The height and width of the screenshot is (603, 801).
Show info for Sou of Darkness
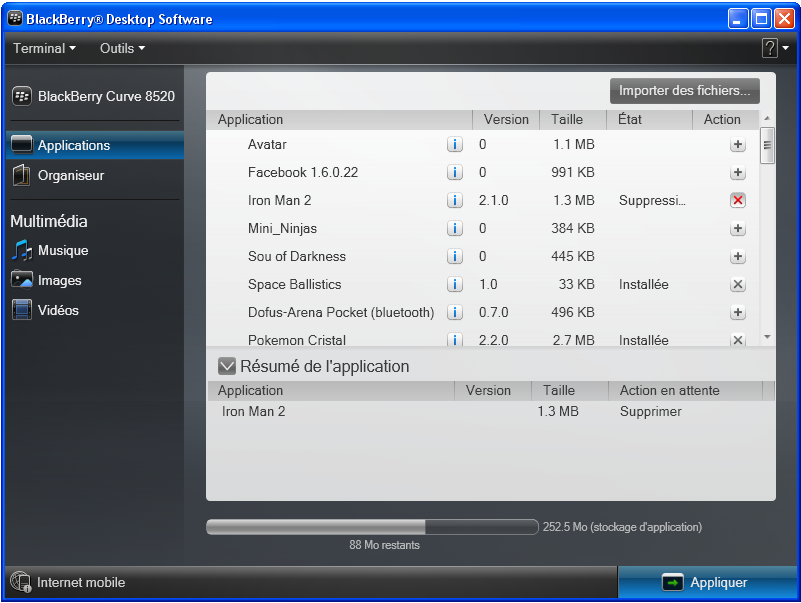coord(455,257)
